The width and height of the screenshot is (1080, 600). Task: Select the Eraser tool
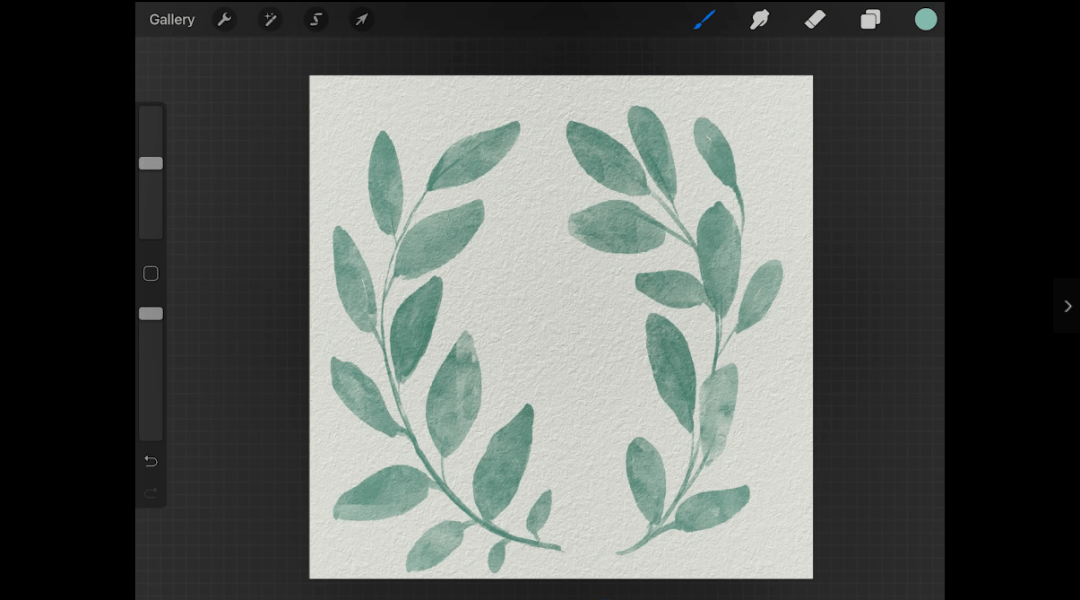815,20
